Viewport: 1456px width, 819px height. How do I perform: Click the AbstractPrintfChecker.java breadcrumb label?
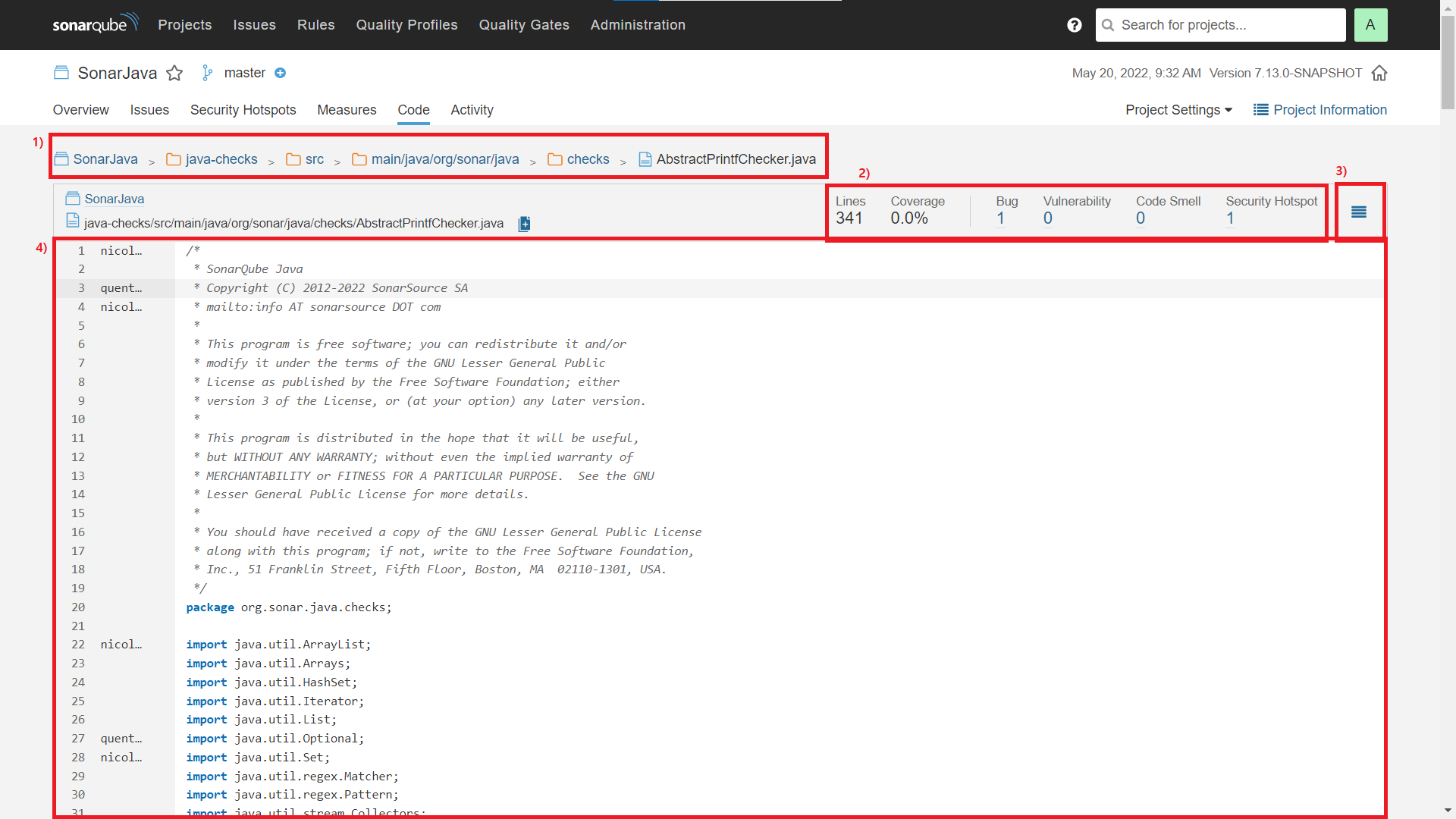[x=736, y=159]
